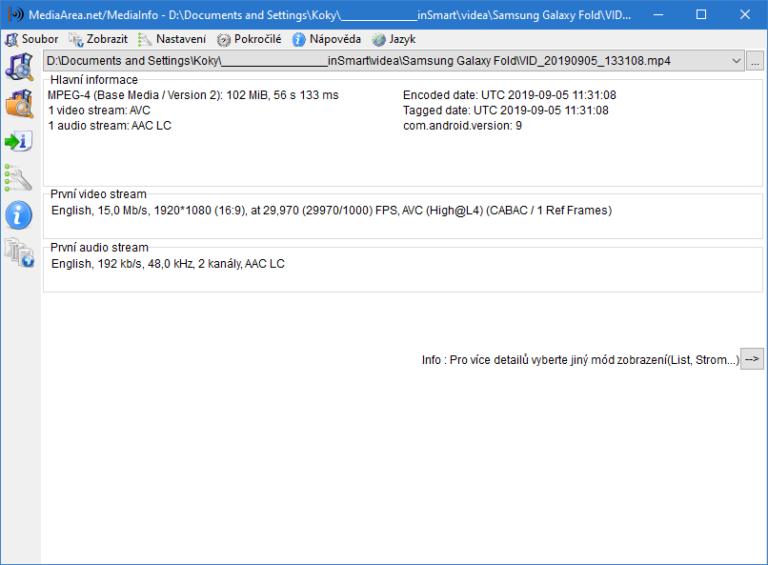Click the documents-with-globe icon in sidebar
The width and height of the screenshot is (768, 565).
tap(19, 252)
